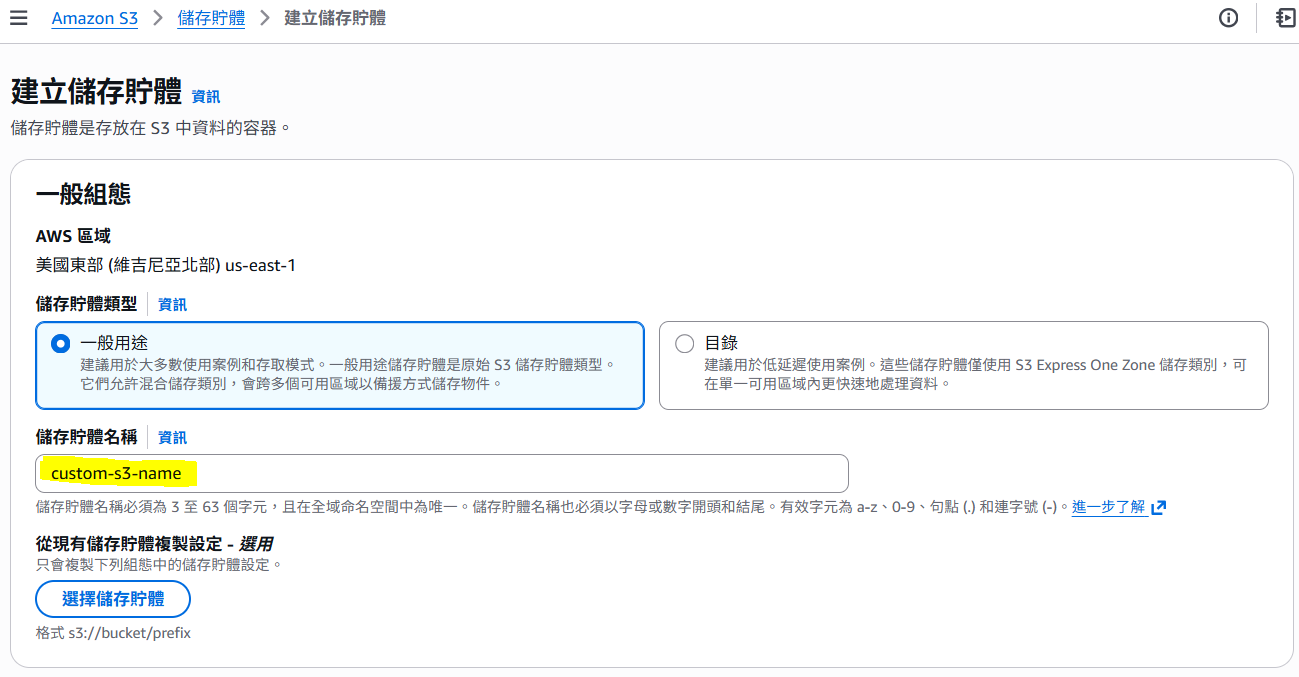Click the 格式 s3://bucket/prefix hint text
The height and width of the screenshot is (677, 1299).
[x=113, y=633]
